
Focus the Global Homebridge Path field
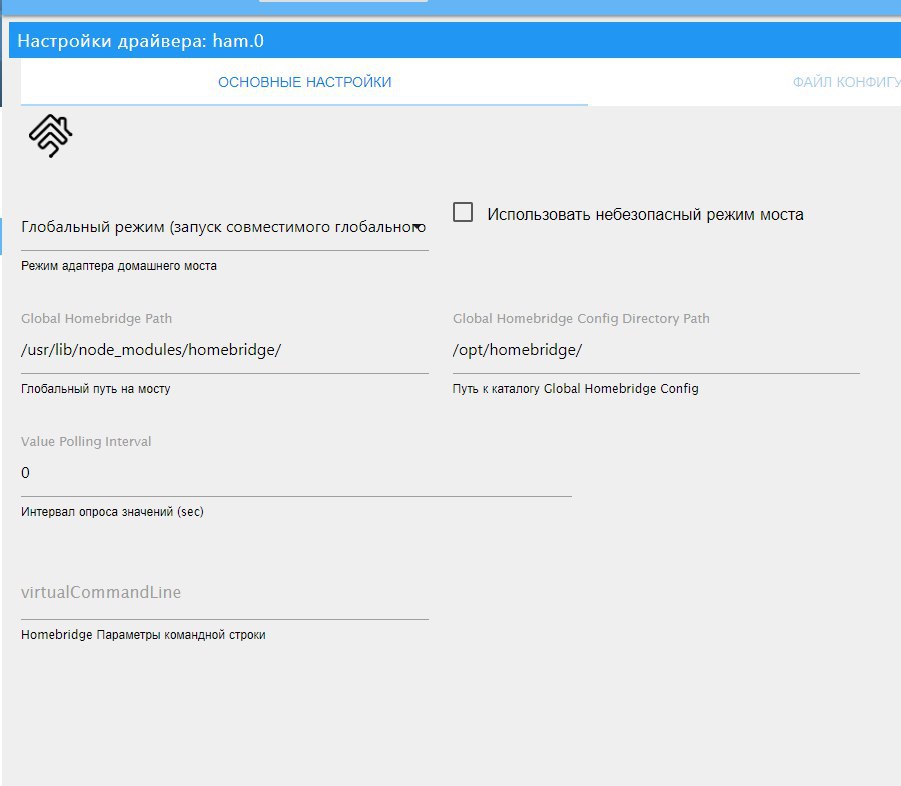(225, 350)
